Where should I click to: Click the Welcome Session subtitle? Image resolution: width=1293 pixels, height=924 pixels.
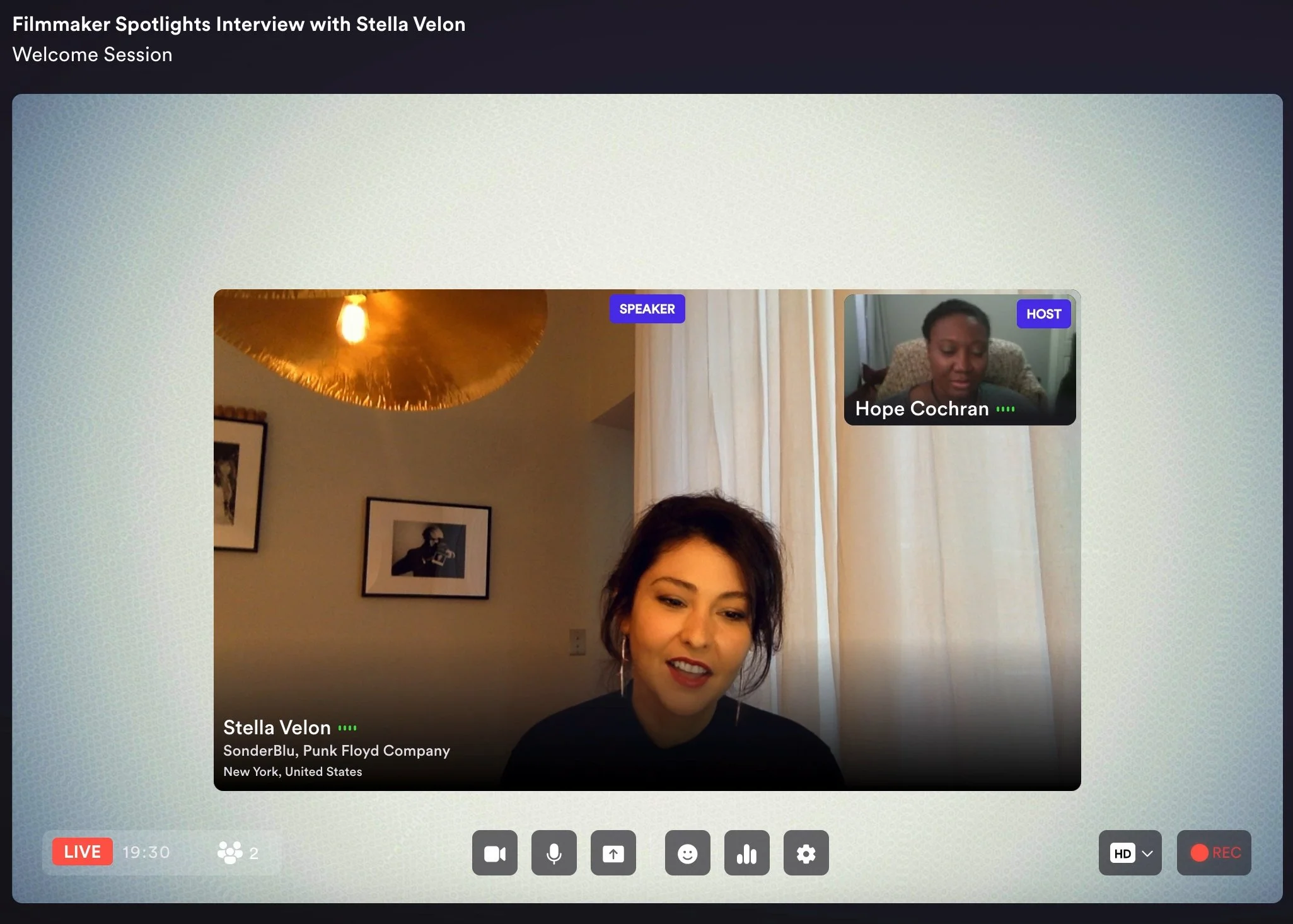(92, 54)
